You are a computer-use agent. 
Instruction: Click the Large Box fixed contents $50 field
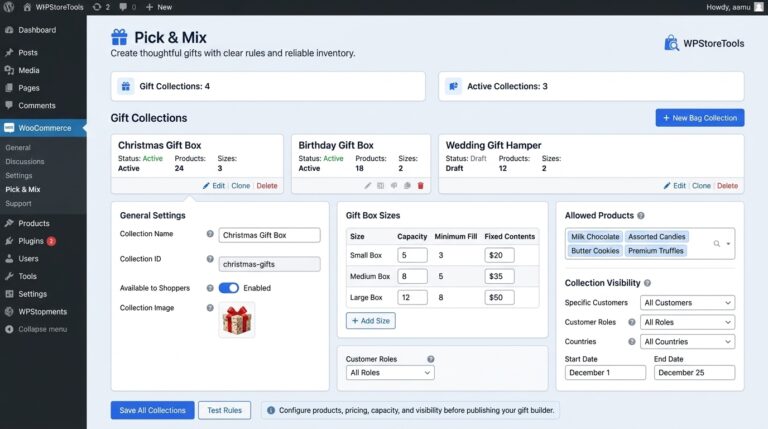point(500,297)
